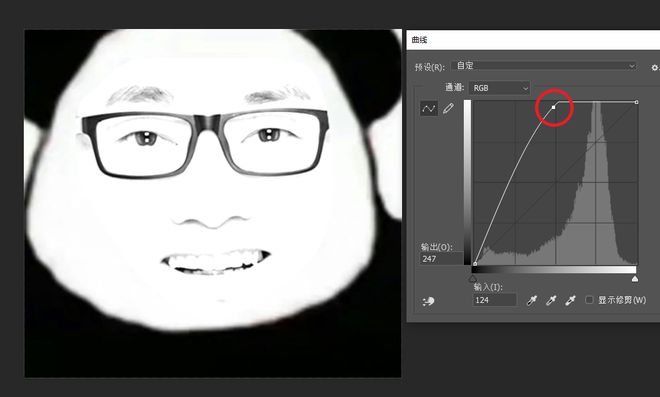Screen dimensions: 660x397
Task: Pick the white point eyedropper
Action: point(570,300)
